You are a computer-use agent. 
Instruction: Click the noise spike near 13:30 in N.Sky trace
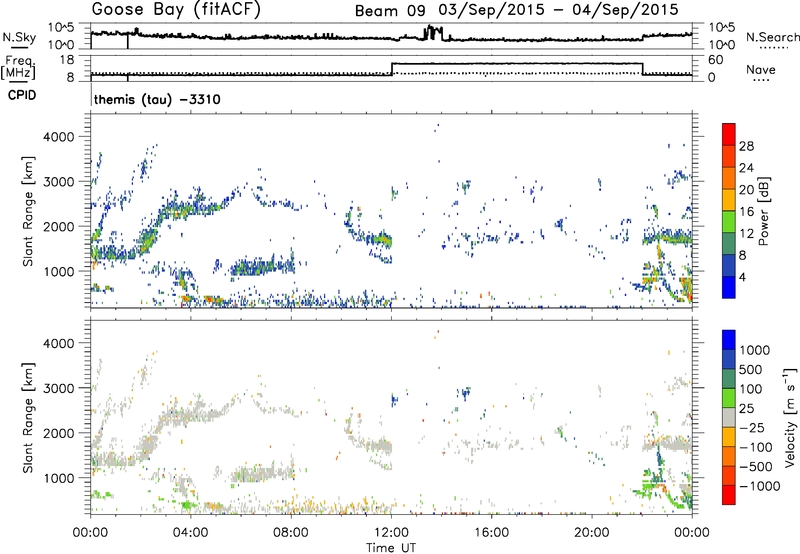coord(433,33)
